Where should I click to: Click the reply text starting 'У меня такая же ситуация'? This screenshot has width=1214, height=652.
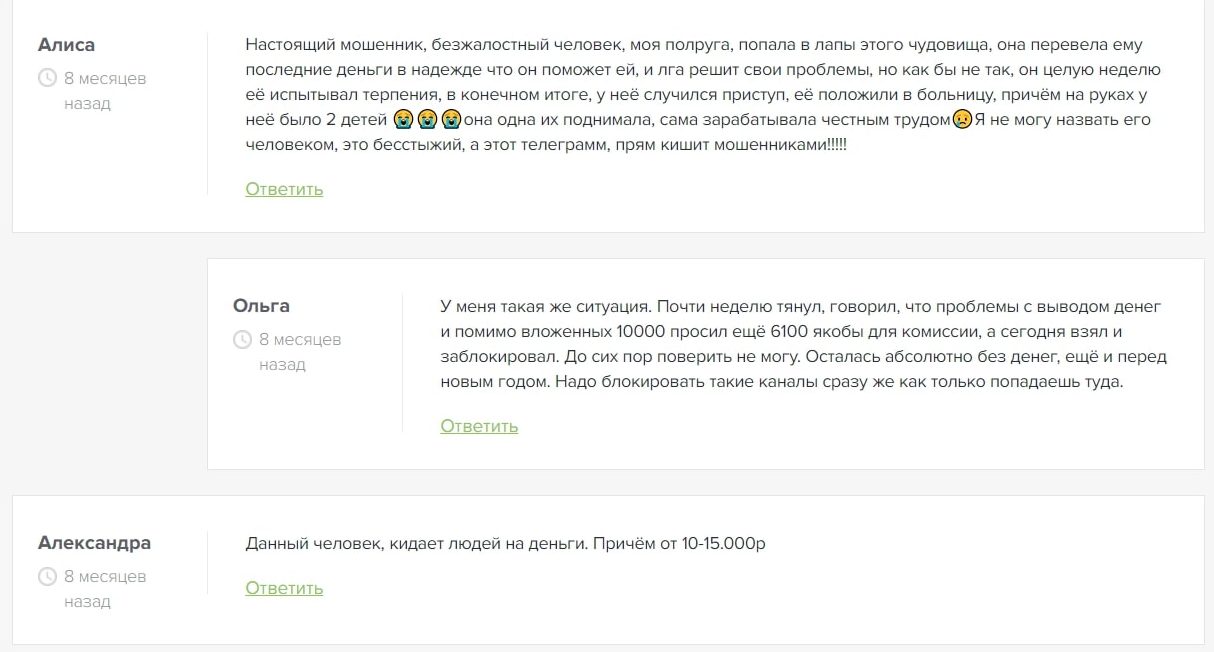804,344
